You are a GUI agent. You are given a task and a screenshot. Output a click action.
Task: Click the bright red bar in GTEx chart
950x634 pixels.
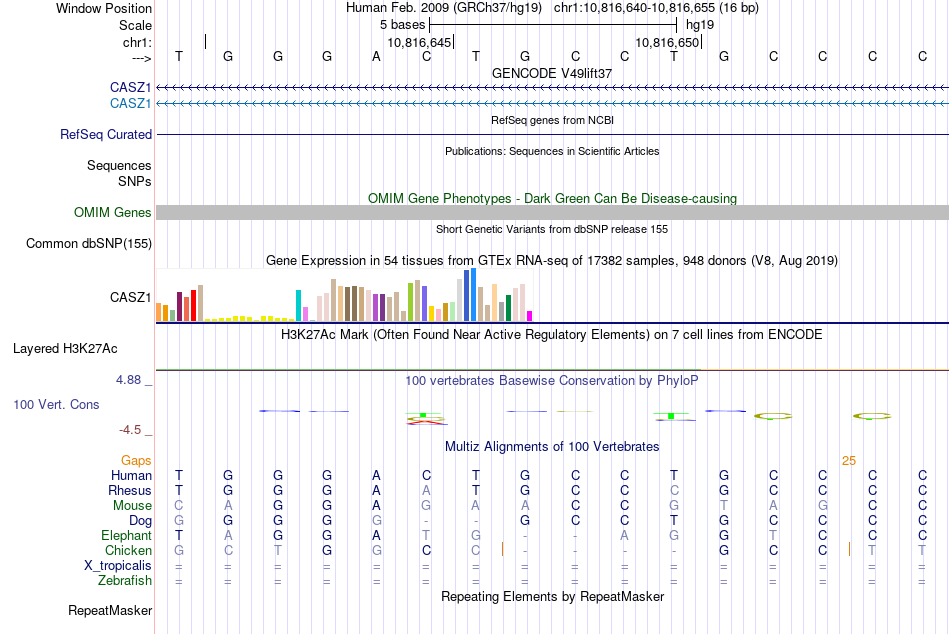193,305
